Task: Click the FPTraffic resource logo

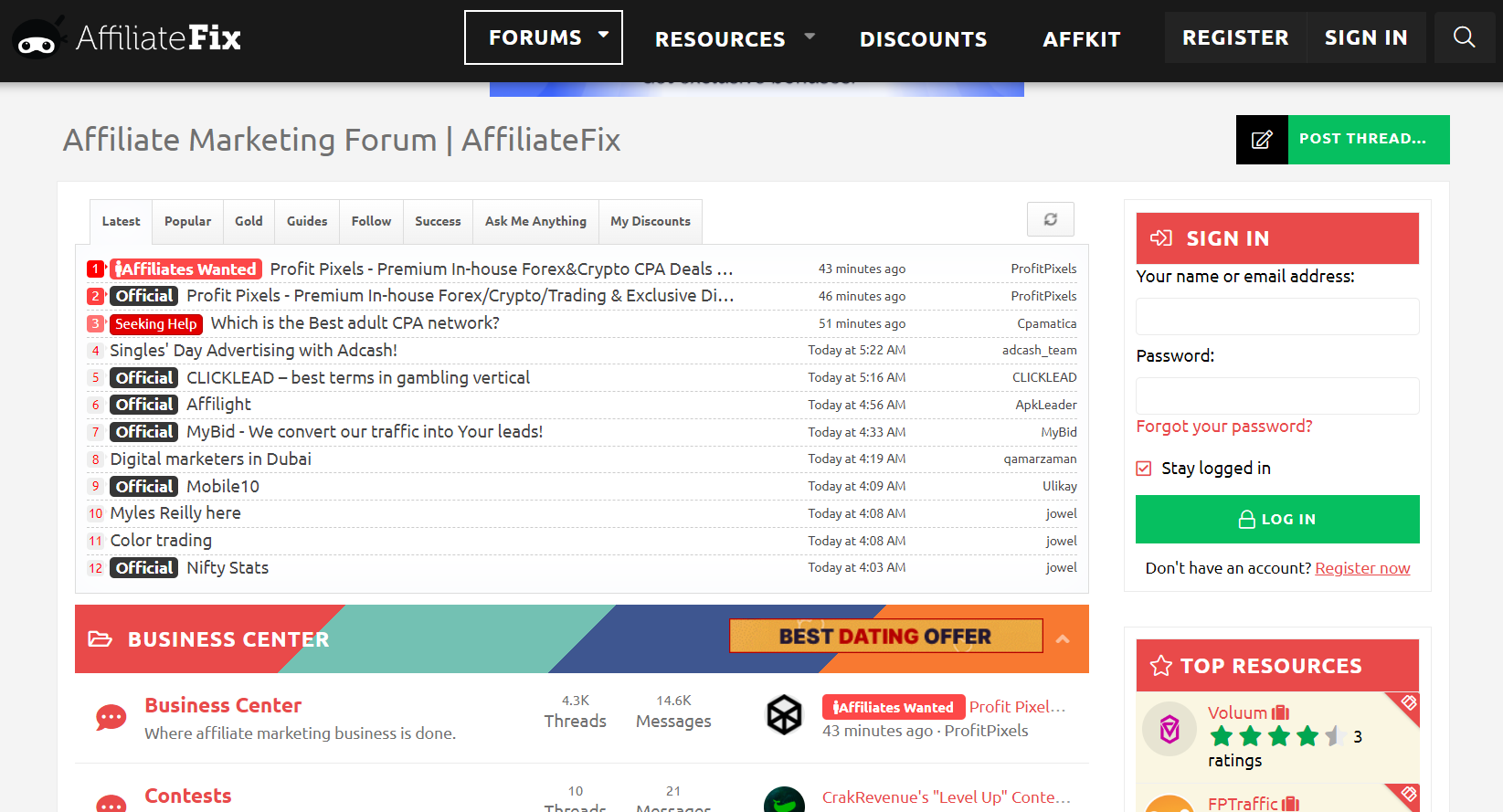Action: point(1170,804)
